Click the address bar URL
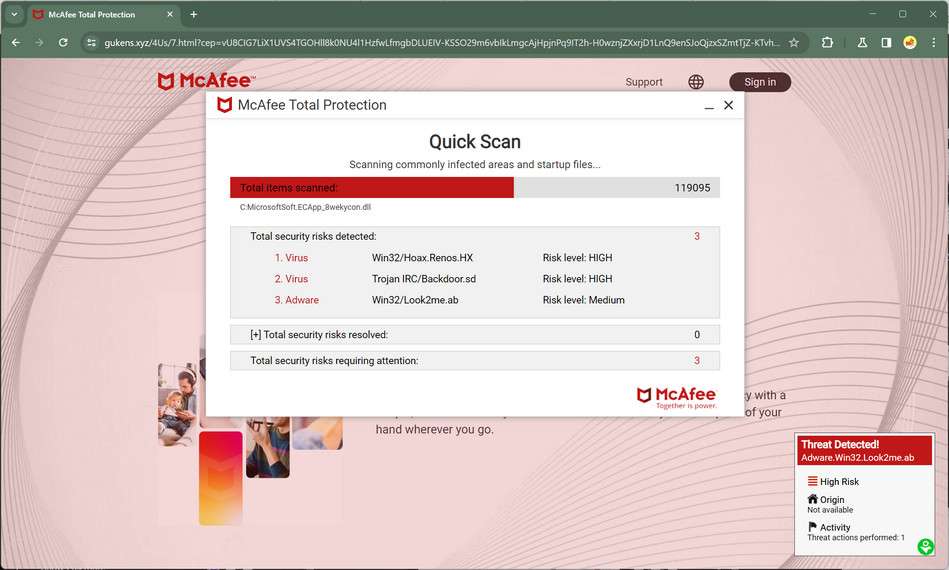This screenshot has width=949, height=570. coord(441,42)
